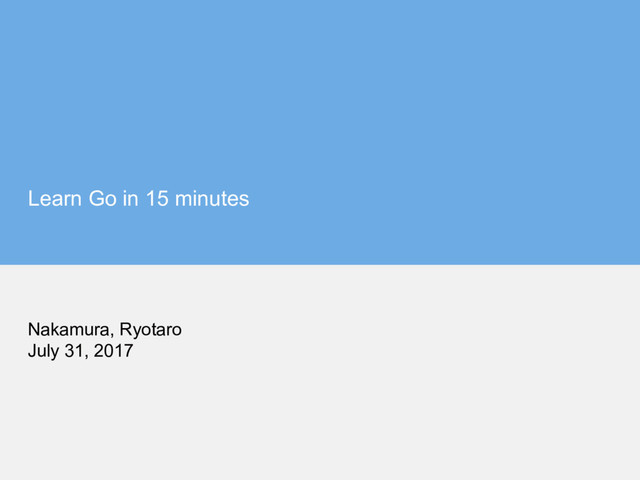Viewport: 640px width, 480px height.
Task: Click the word "Go" in the title
Action: point(103,199)
